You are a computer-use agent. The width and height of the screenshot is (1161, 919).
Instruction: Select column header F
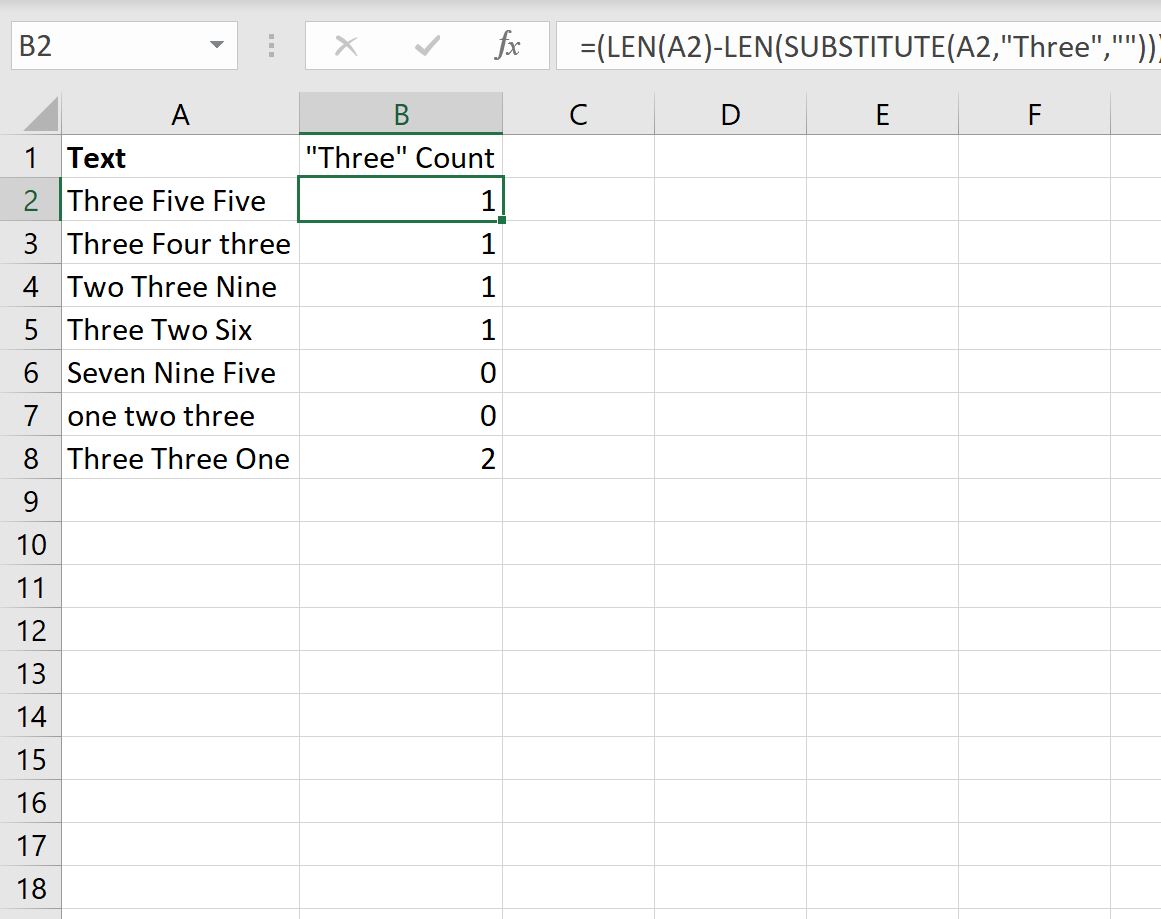click(1033, 112)
